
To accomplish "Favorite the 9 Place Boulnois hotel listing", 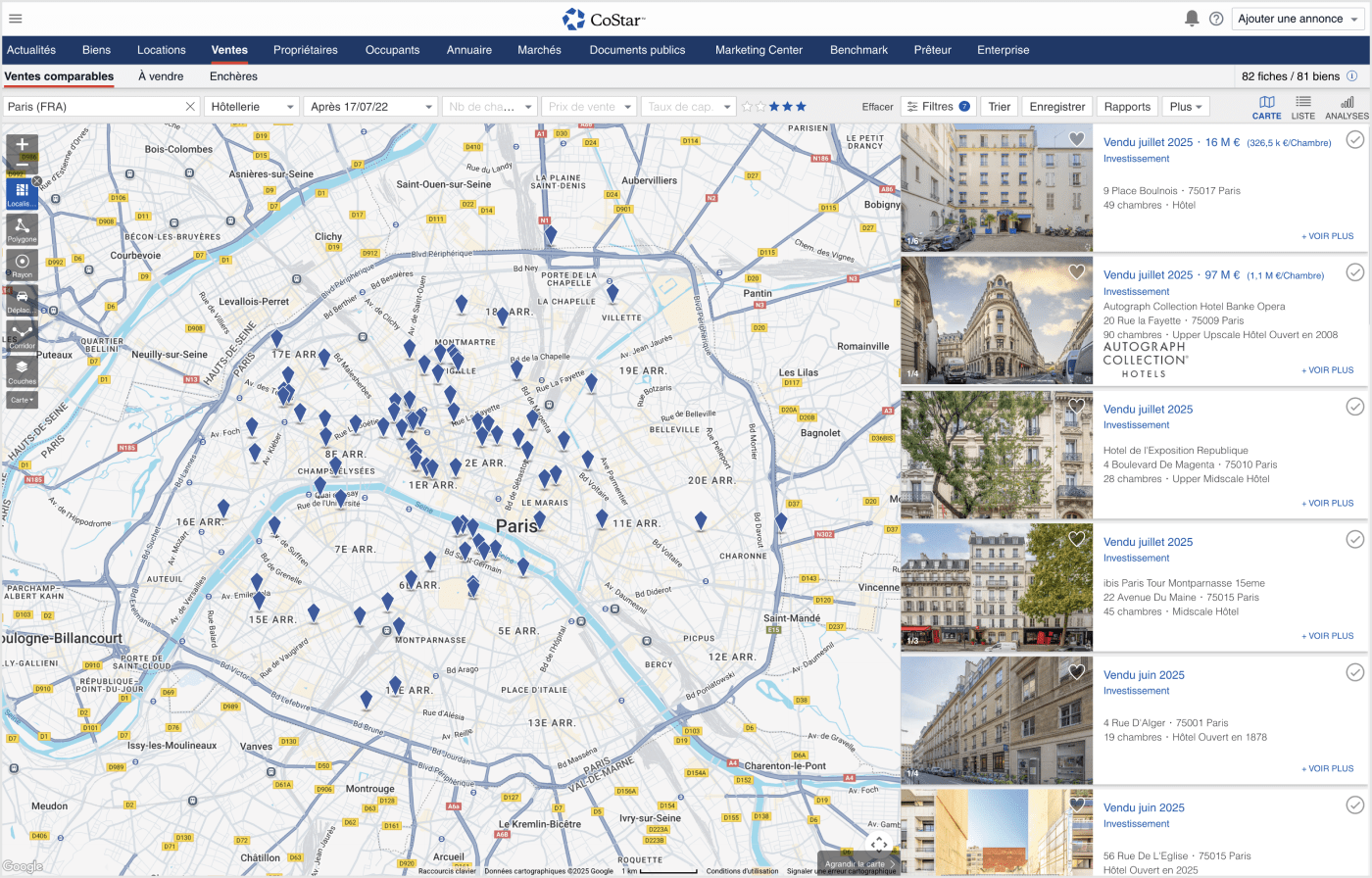I will [x=1076, y=139].
